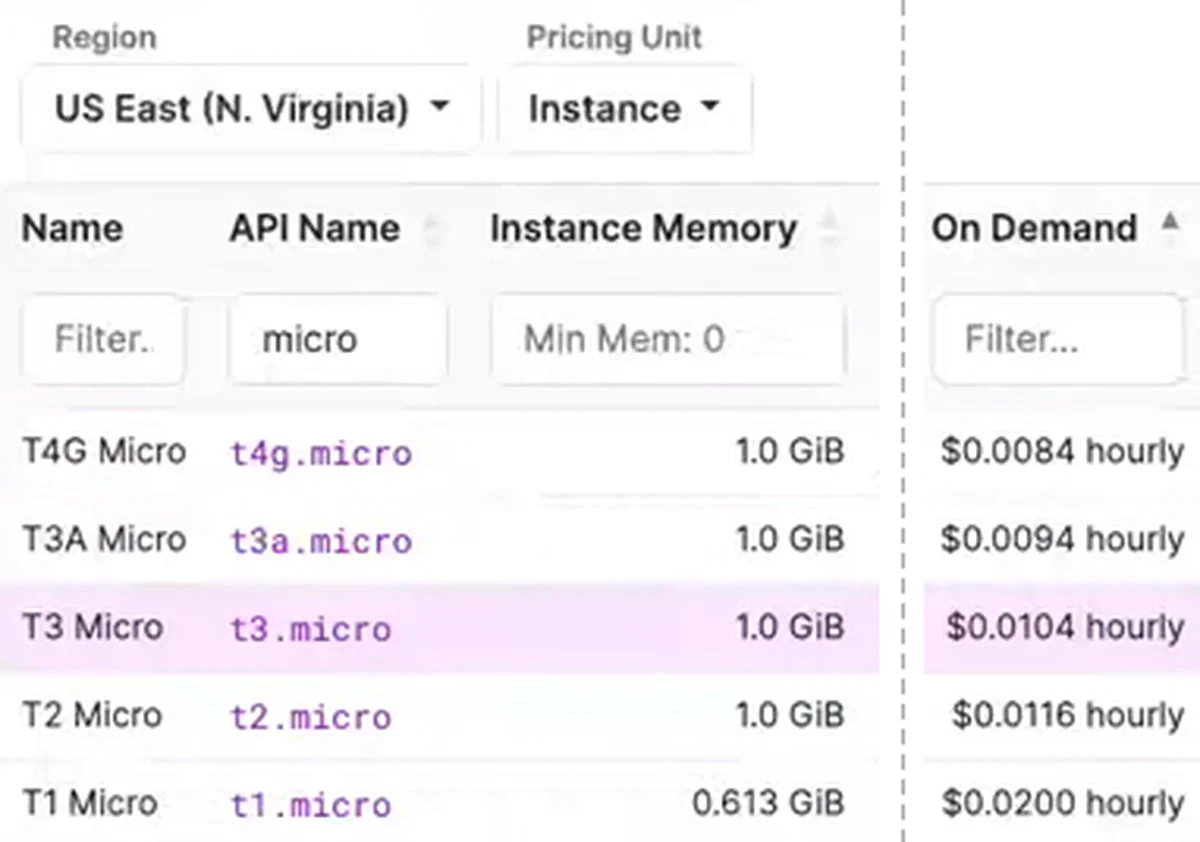Viewport: 1200px width, 842px height.
Task: Click the $0.0116 hourly price
Action: tap(1068, 715)
